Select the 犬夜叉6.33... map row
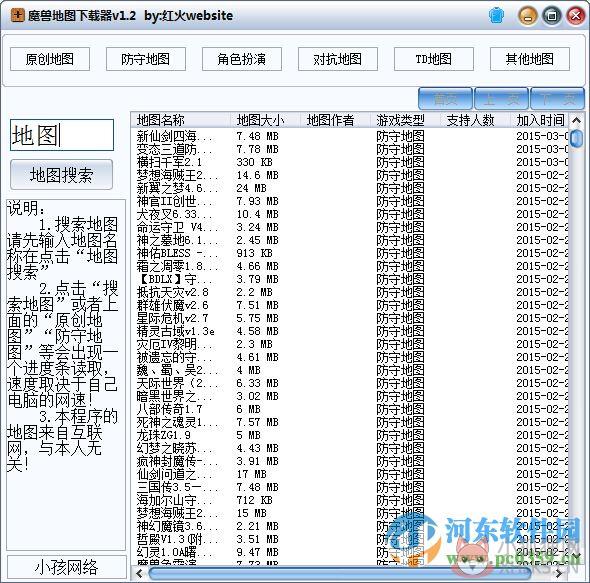 pos(350,214)
